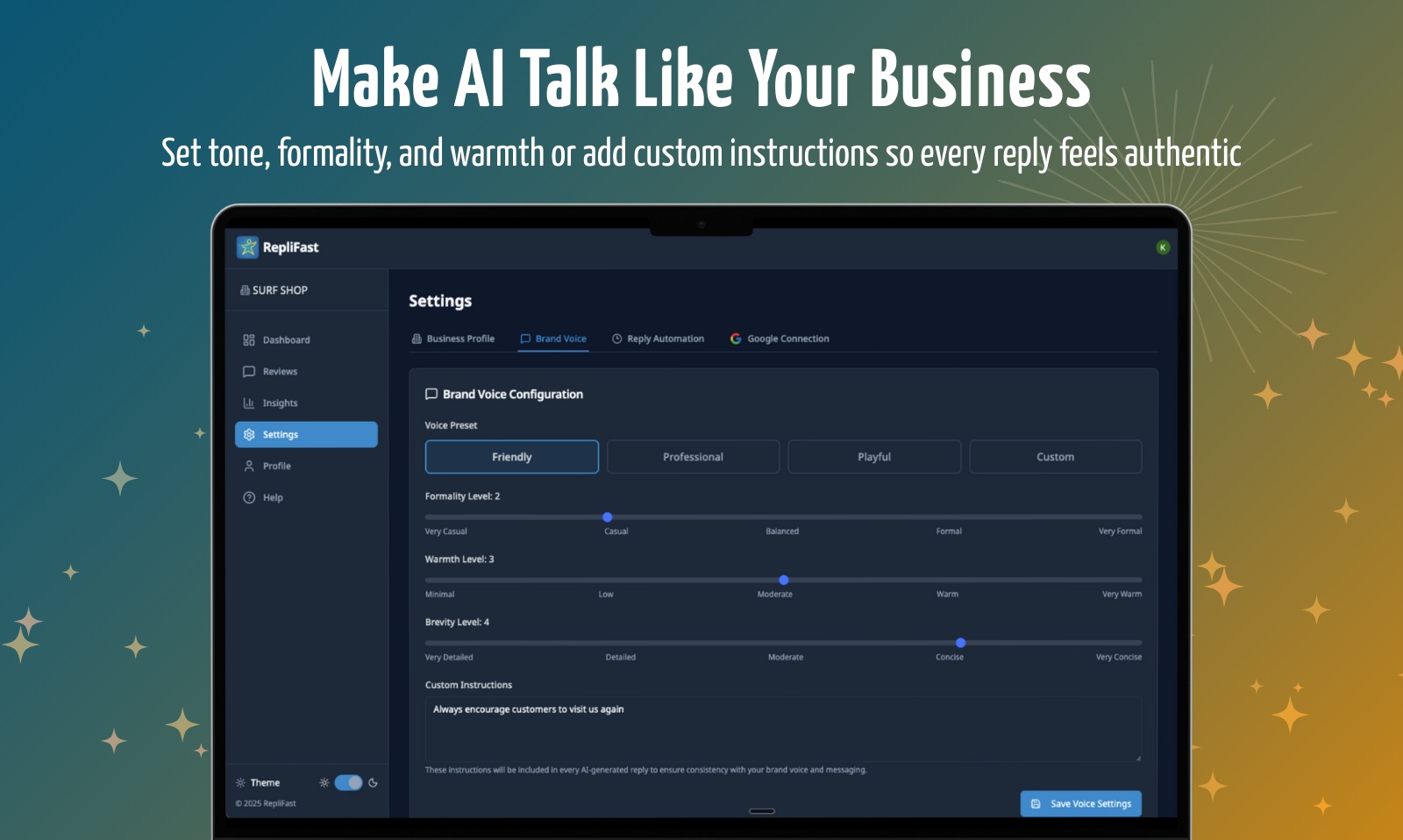Open Reviews in the sidebar
Screen dimensions: 1403x840
pos(306,372)
